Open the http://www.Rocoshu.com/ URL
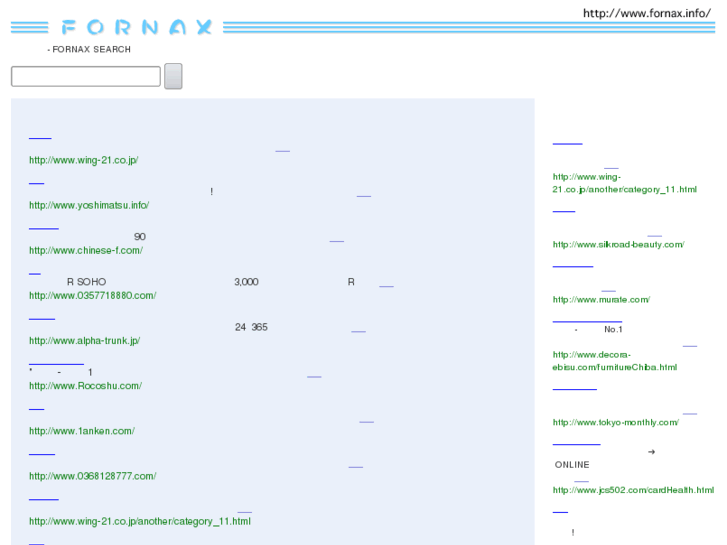Viewport: 727px width, 545px height. (85, 386)
